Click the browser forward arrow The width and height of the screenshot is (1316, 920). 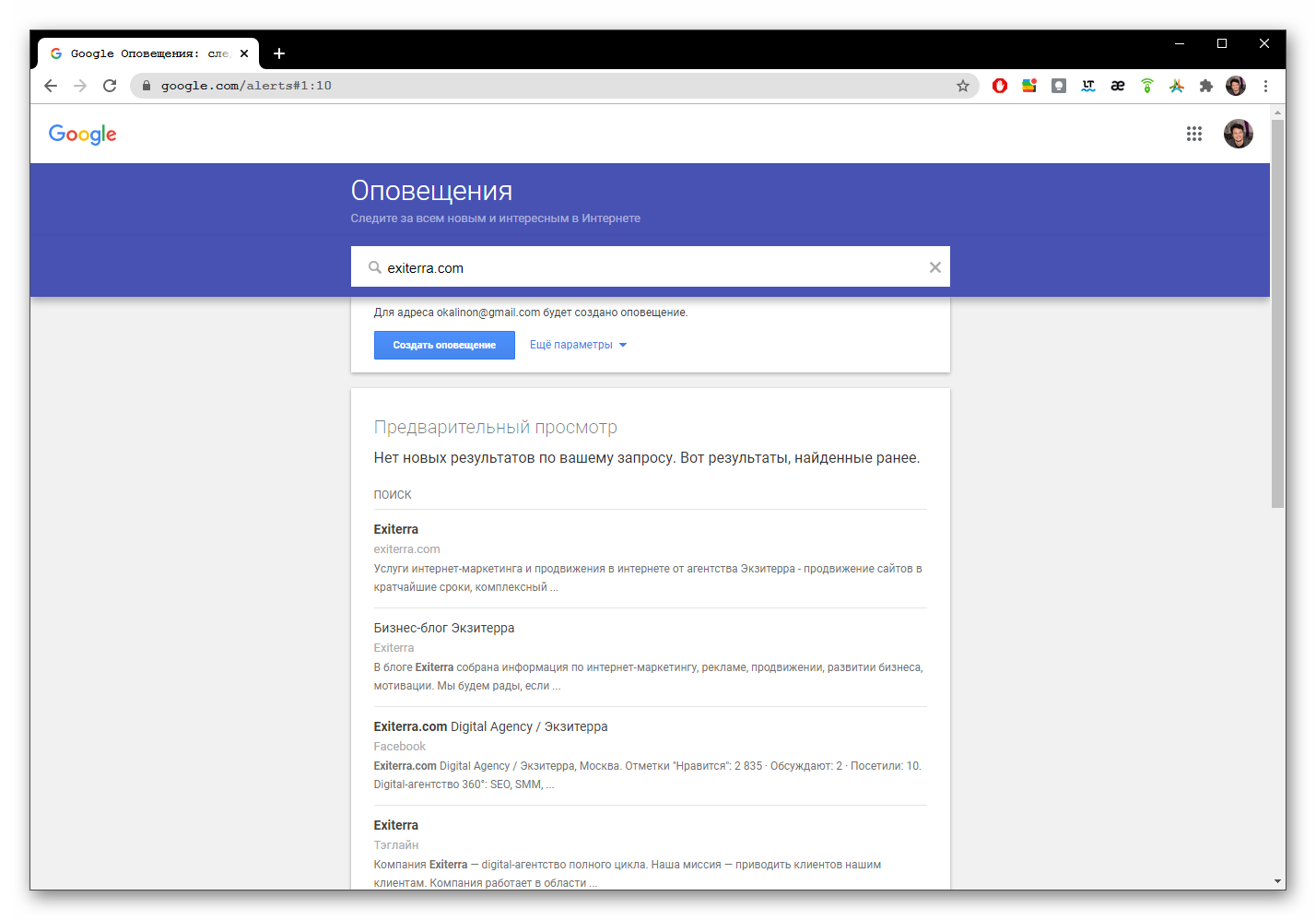80,86
